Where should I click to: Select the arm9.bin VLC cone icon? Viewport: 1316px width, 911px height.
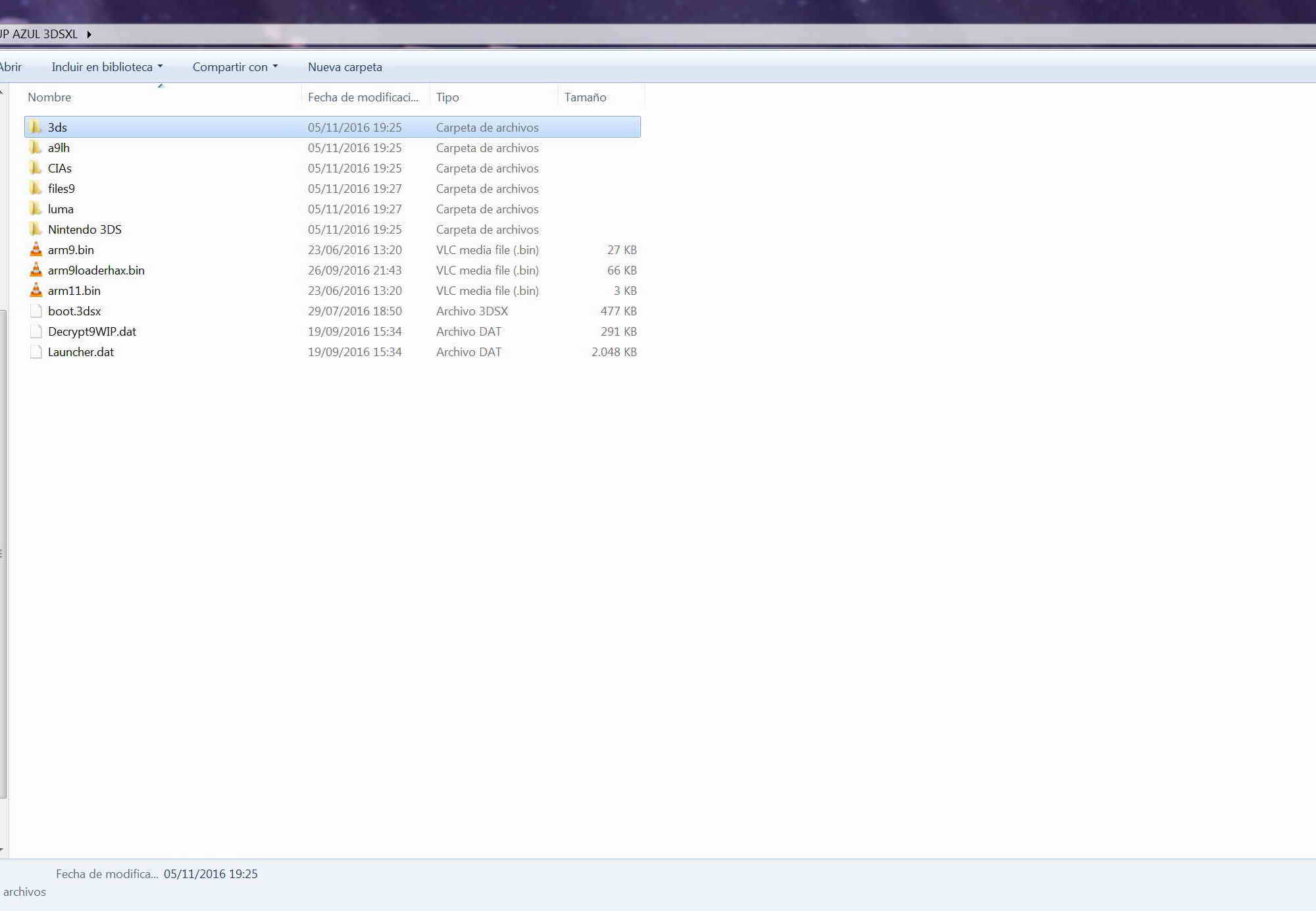point(36,249)
